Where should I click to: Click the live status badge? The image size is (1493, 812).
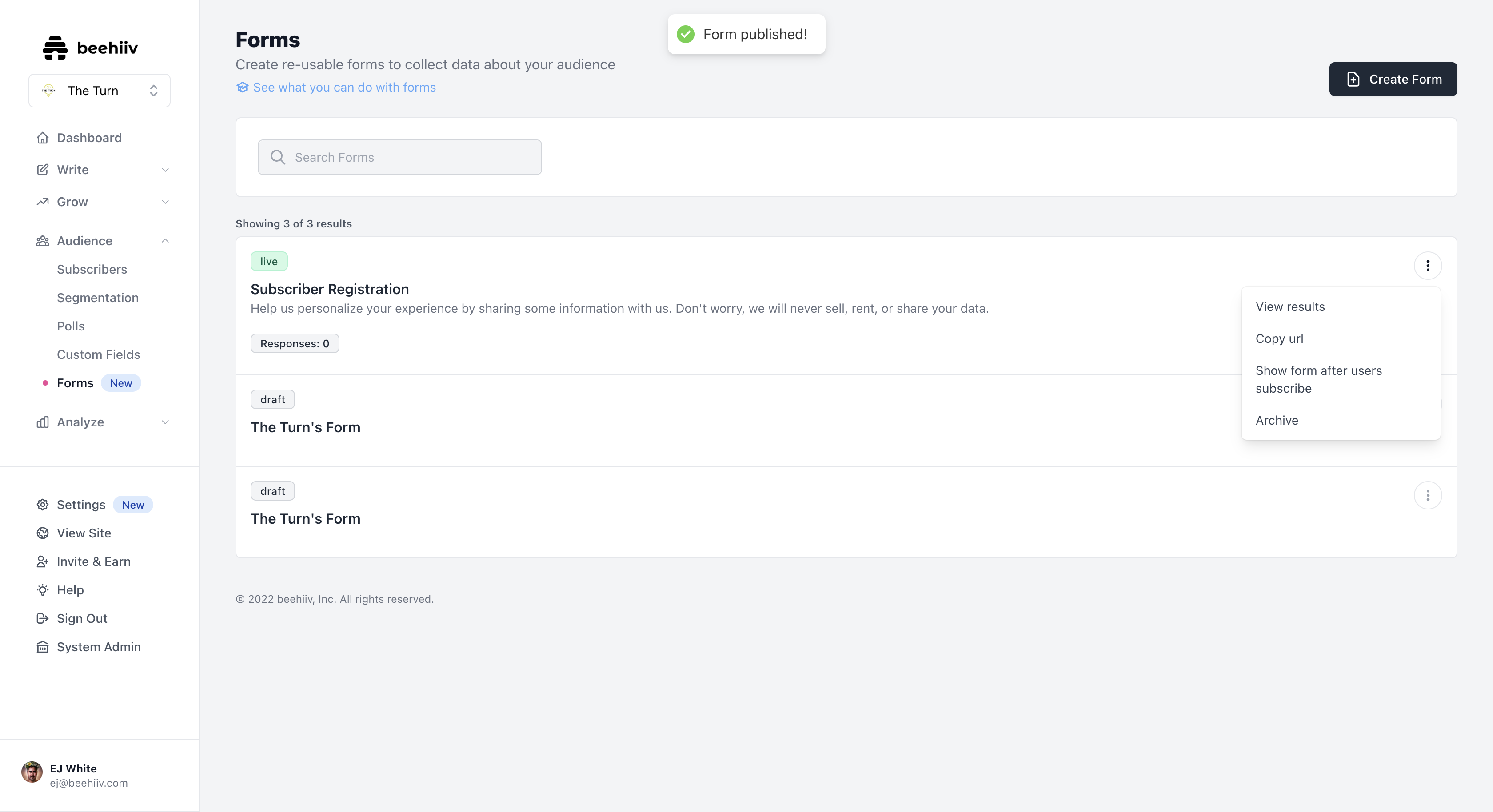[x=269, y=261]
